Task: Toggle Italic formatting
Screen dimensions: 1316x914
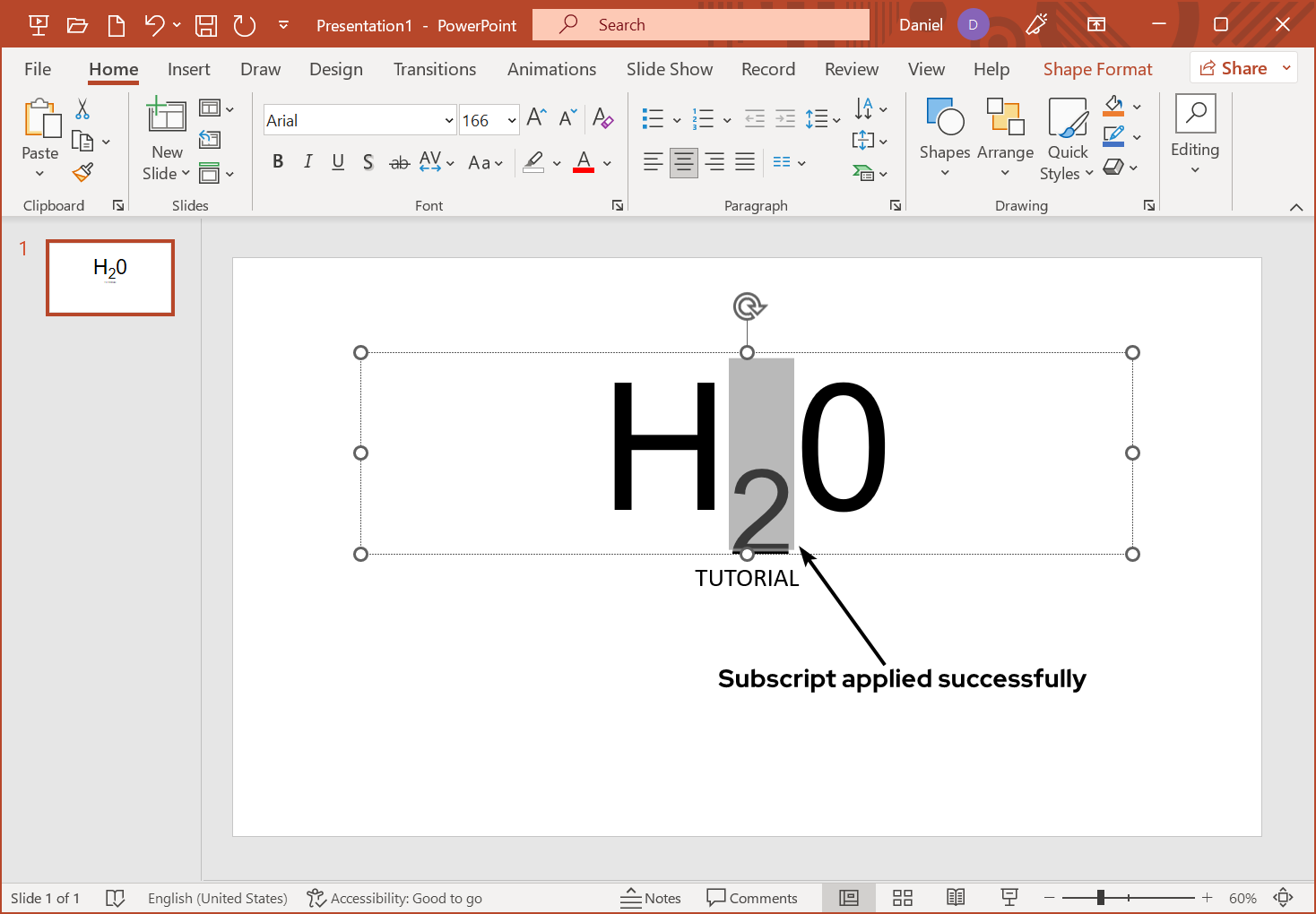Action: 307,162
